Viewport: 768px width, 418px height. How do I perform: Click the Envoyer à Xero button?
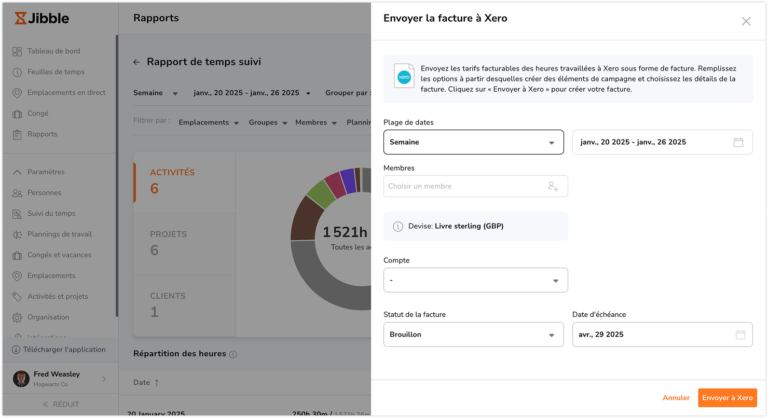point(727,398)
